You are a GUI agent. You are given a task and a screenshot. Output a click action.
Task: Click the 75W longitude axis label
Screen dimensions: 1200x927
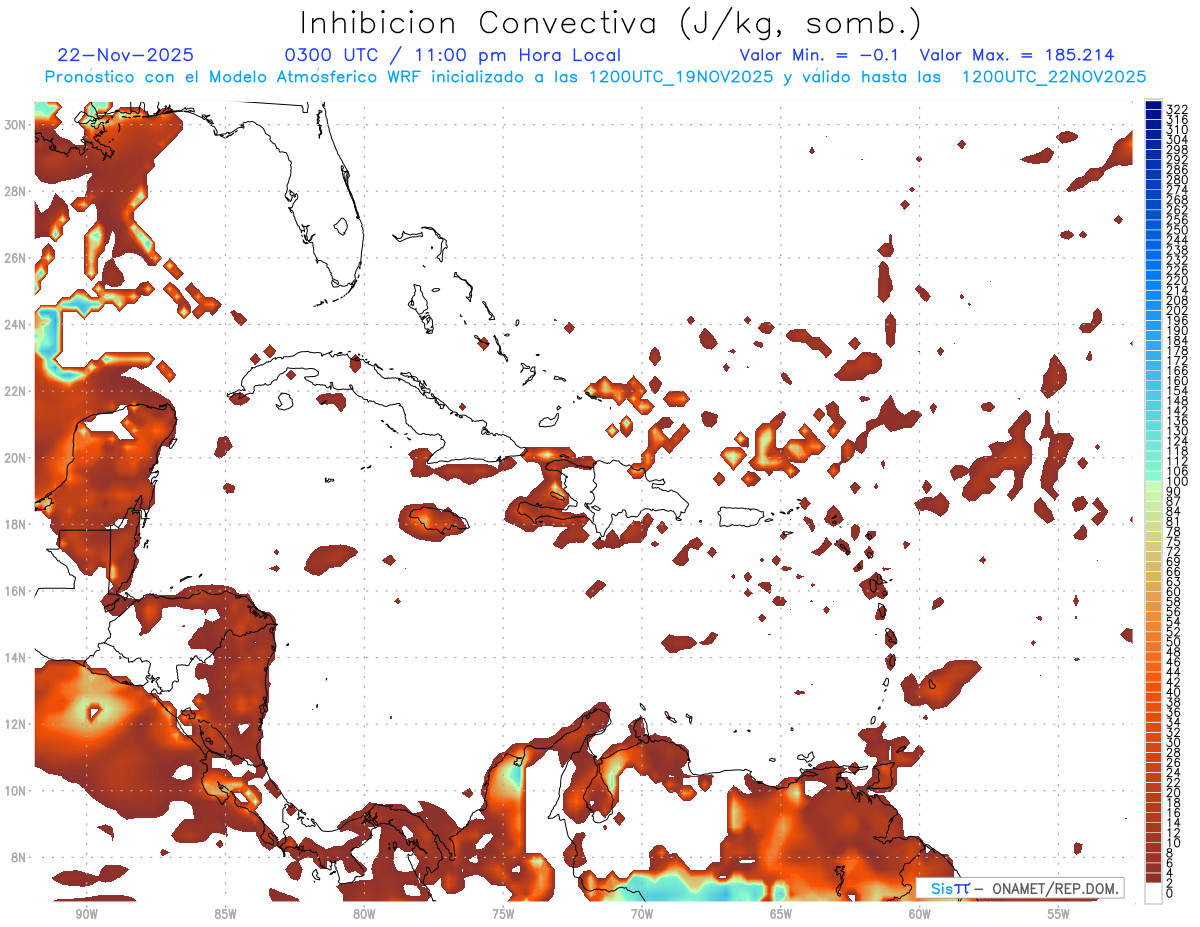503,913
